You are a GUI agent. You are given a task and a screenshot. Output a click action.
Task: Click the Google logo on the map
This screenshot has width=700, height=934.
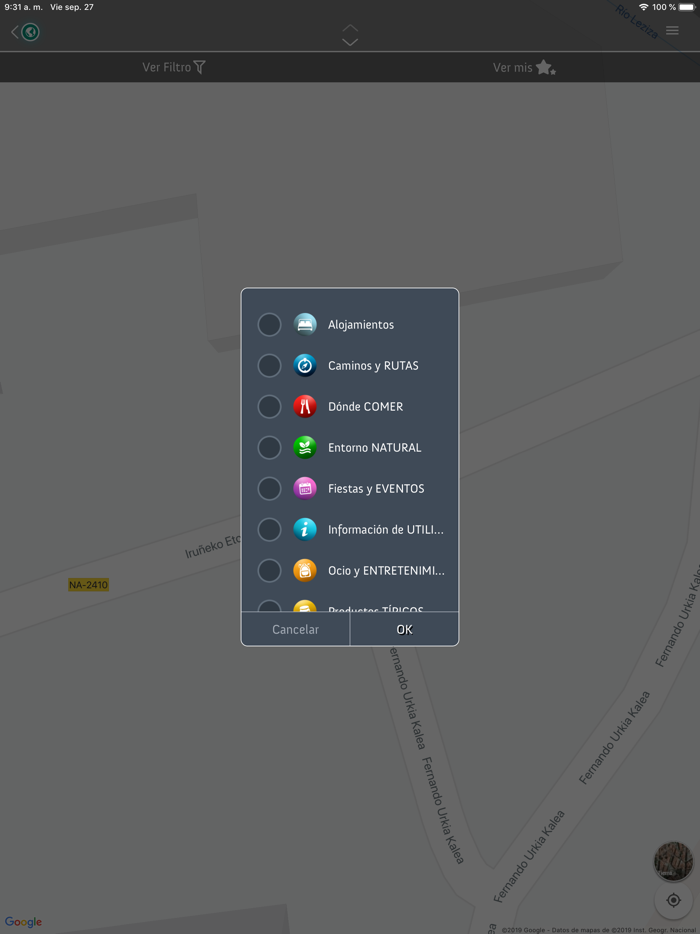click(x=23, y=922)
